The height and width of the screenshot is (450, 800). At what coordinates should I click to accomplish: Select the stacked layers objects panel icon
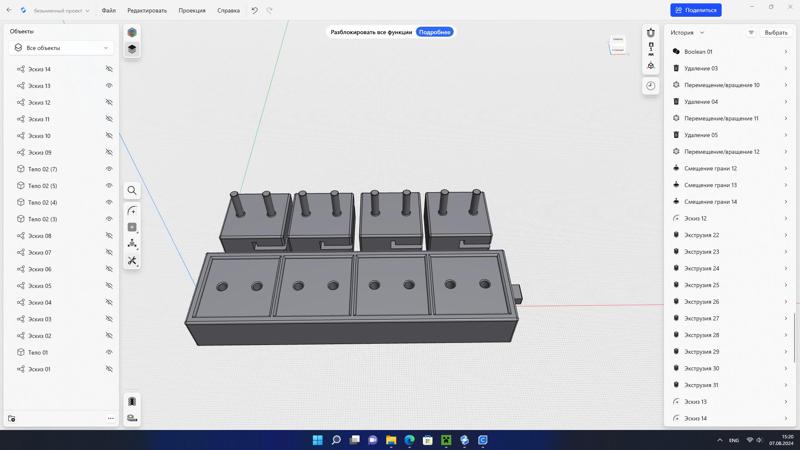(x=132, y=49)
